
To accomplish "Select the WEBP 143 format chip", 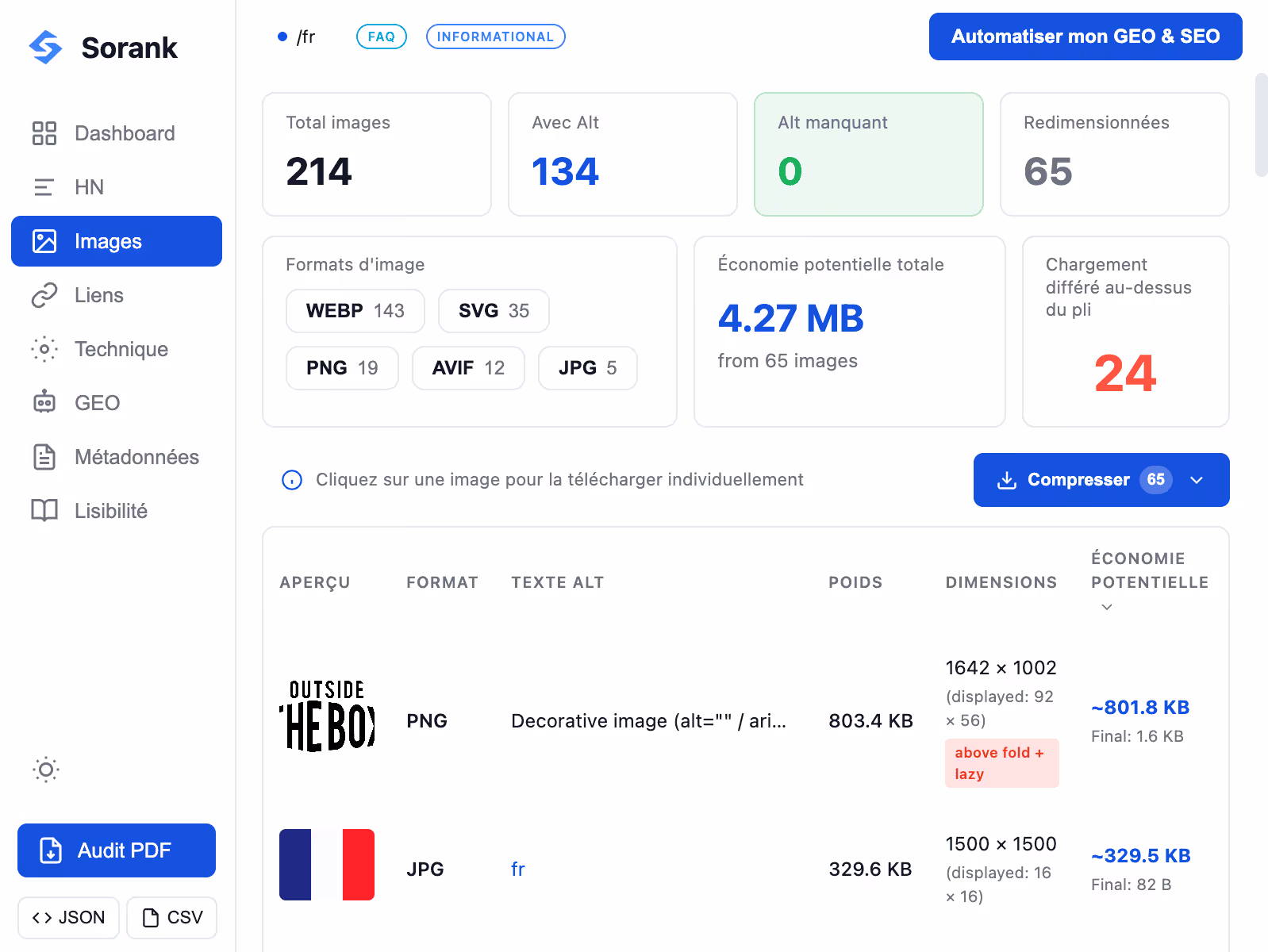I will [x=355, y=311].
